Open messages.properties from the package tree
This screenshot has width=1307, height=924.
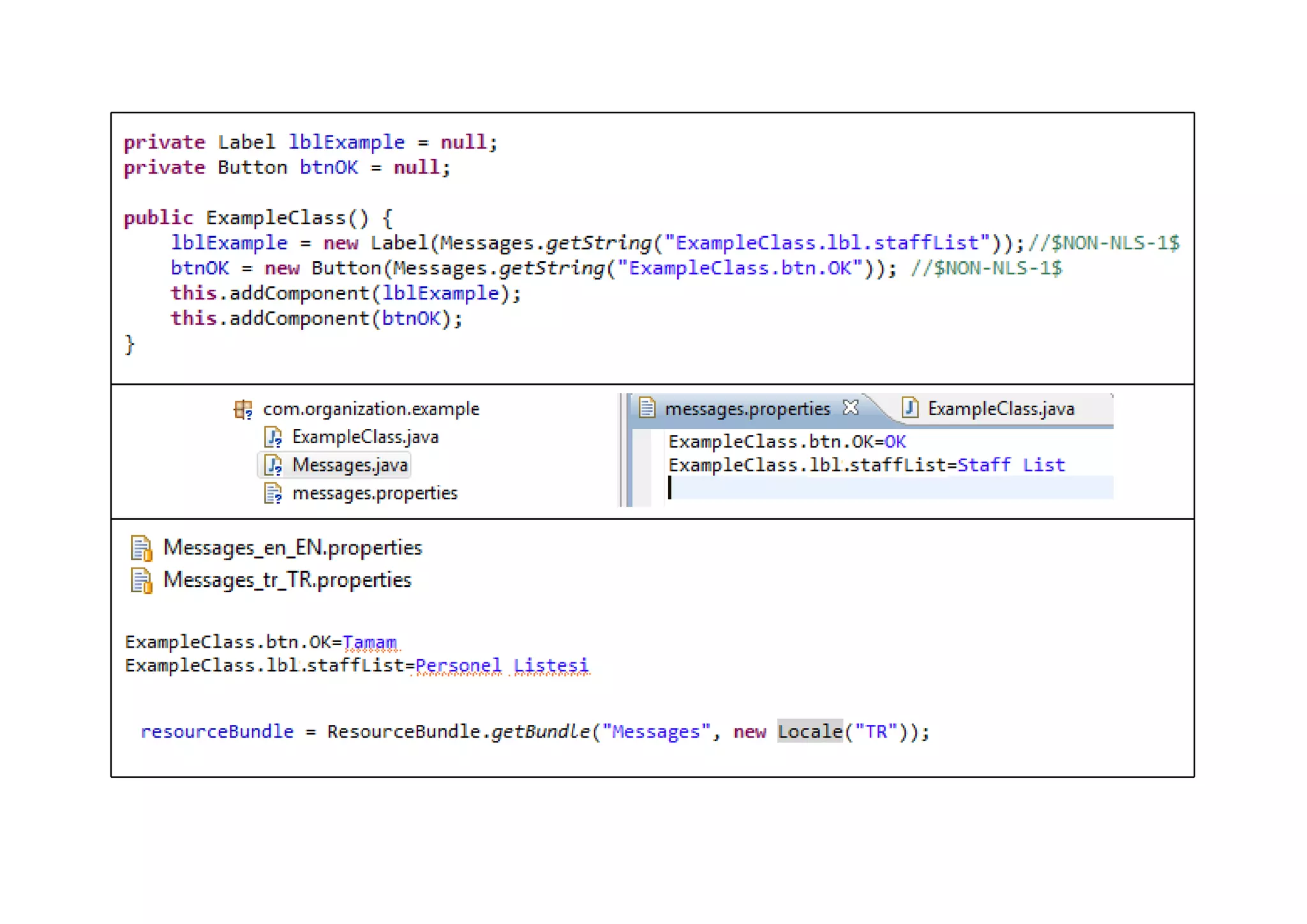coord(375,493)
